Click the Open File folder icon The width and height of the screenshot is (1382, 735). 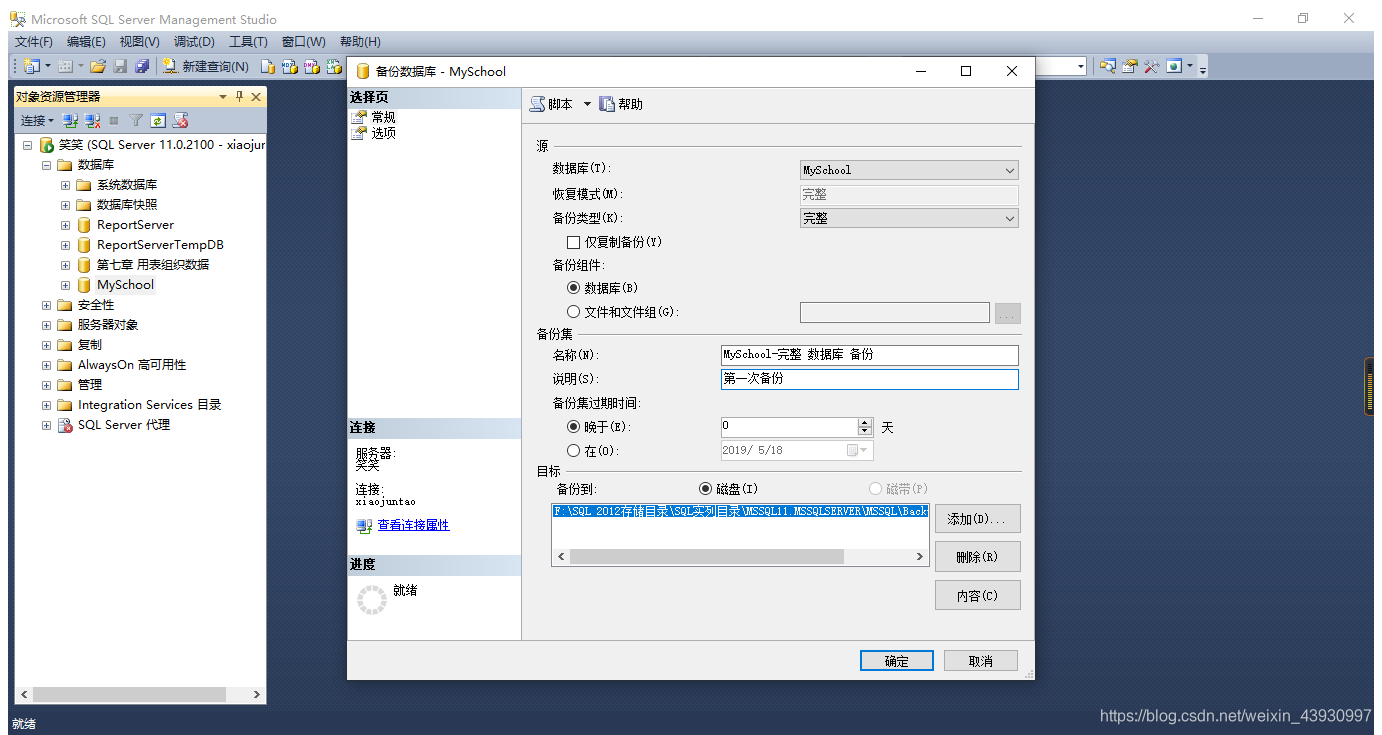click(x=98, y=66)
